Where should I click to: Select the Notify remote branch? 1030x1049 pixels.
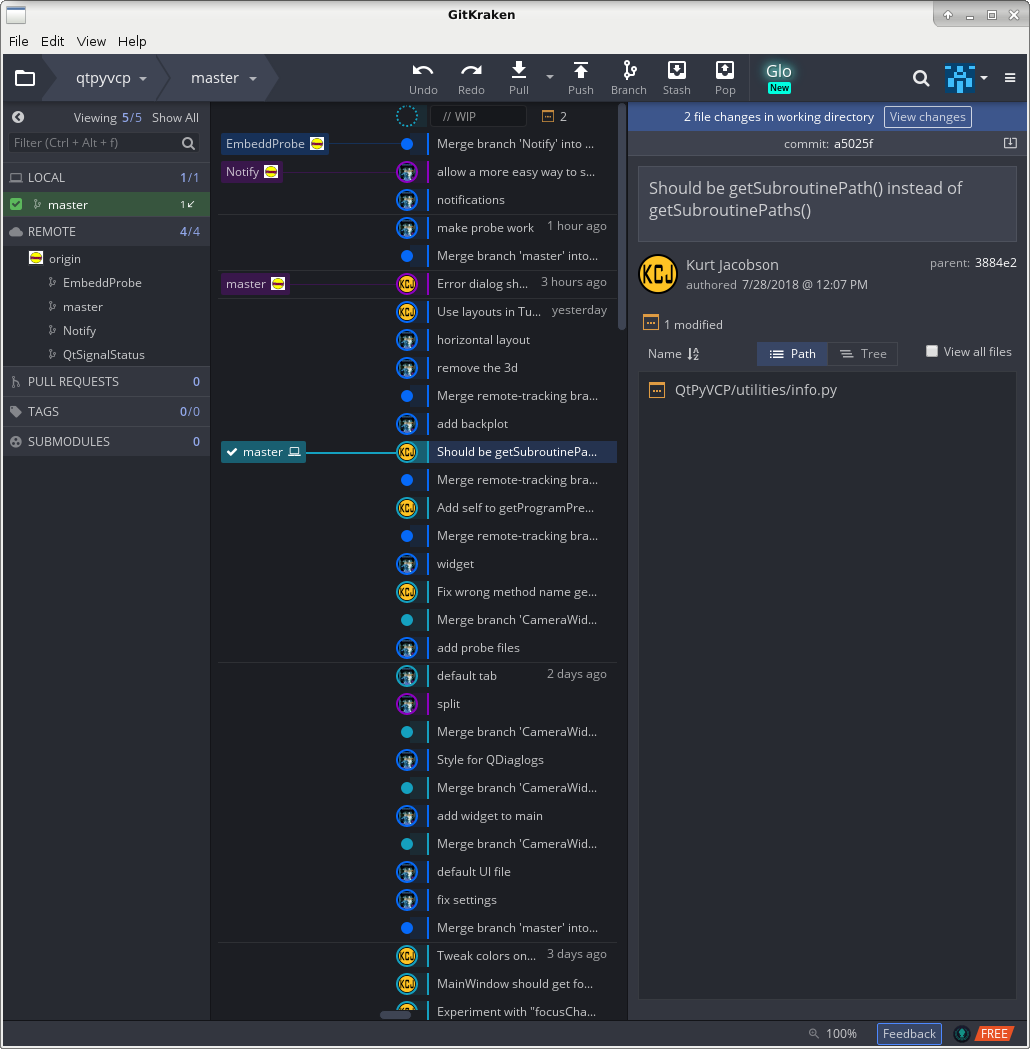80,331
